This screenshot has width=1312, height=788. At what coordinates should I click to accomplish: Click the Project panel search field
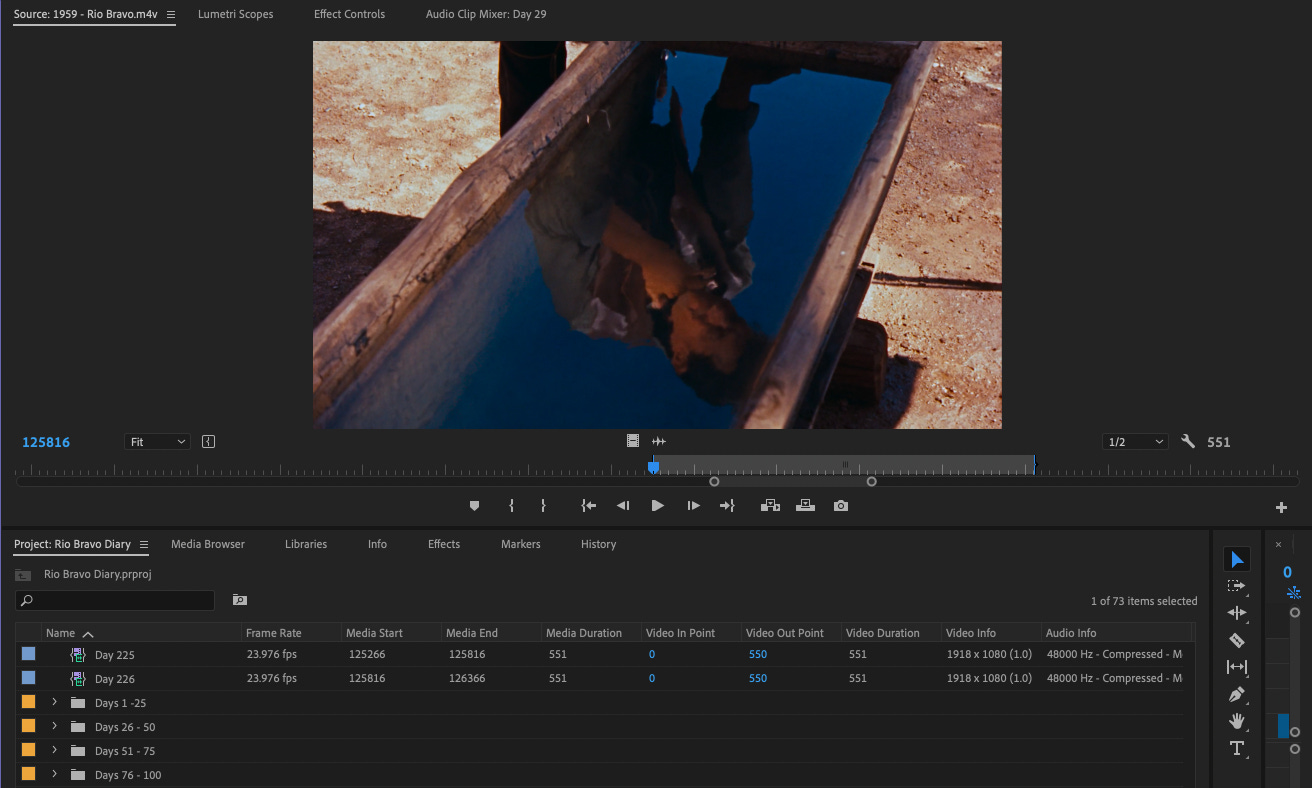coord(115,601)
